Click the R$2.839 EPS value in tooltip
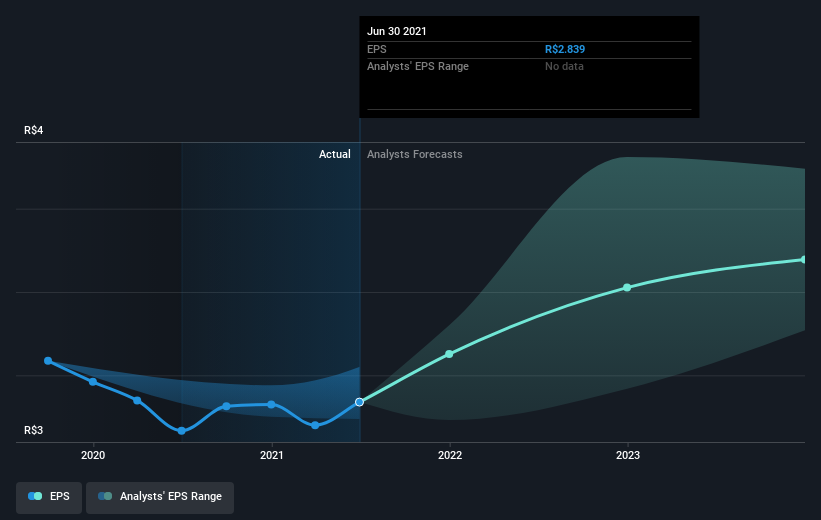 coord(565,49)
